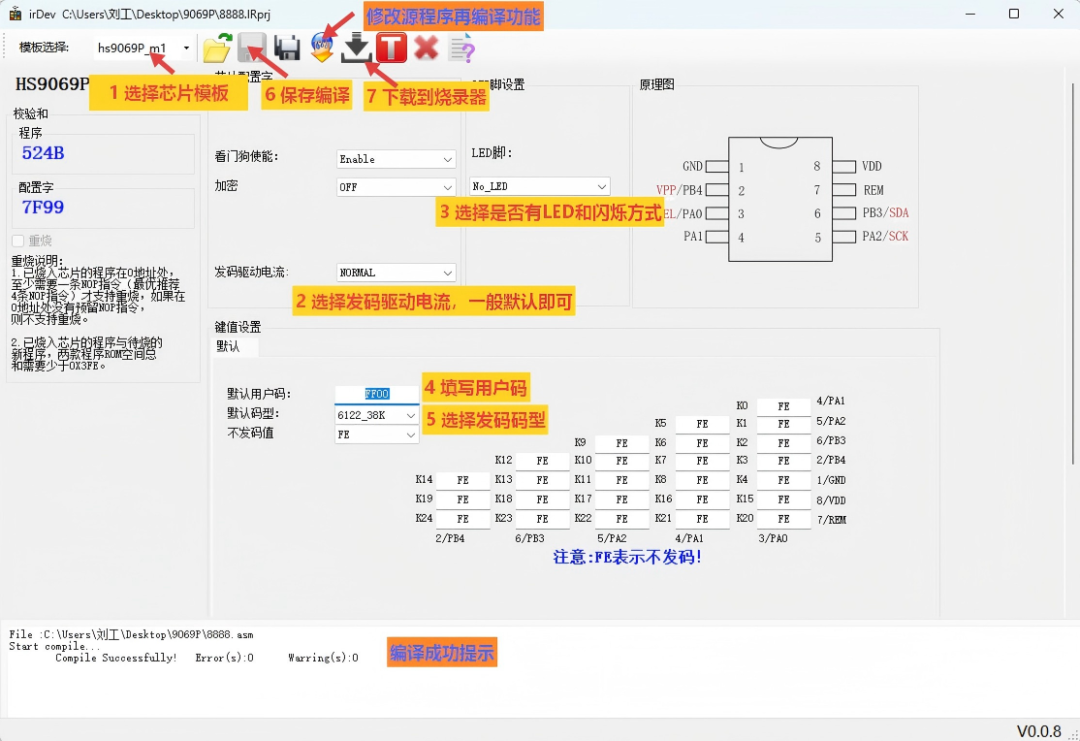This screenshot has width=1080, height=741.
Task: Click the K11 key value field
Action: click(x=621, y=480)
